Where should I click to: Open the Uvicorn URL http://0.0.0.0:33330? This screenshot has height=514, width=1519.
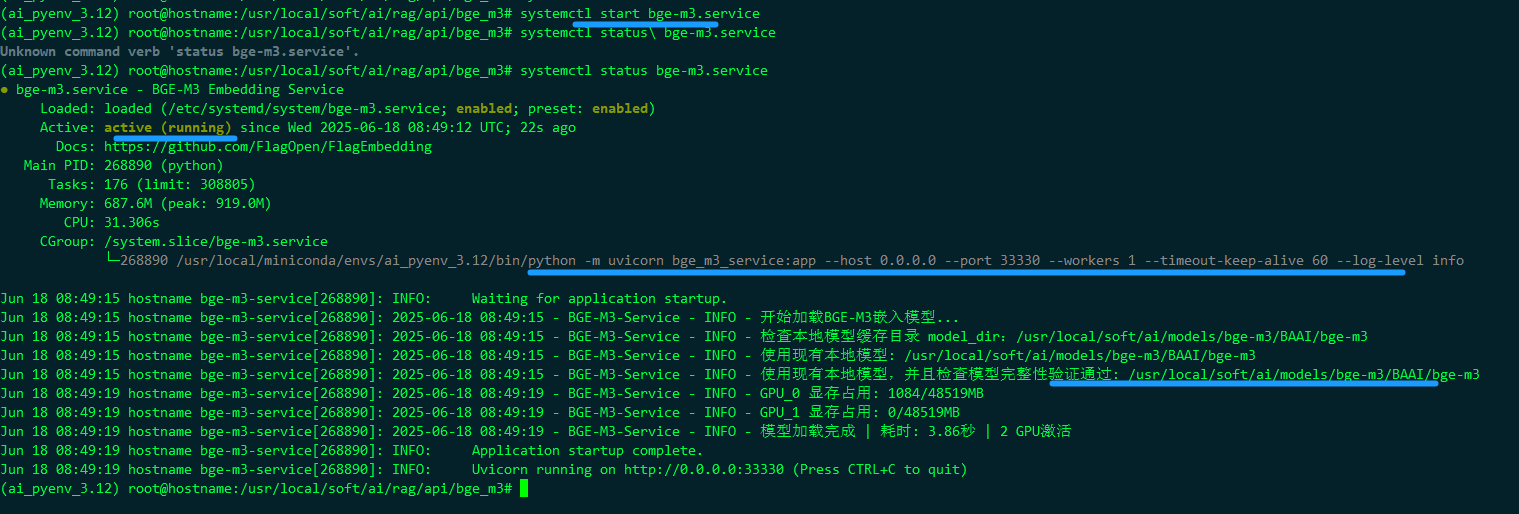pos(704,469)
